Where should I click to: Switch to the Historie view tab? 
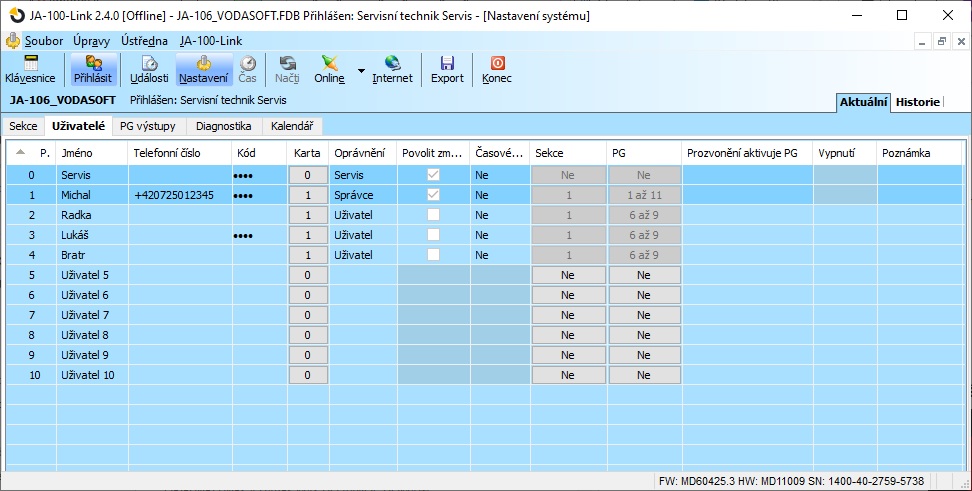(917, 102)
